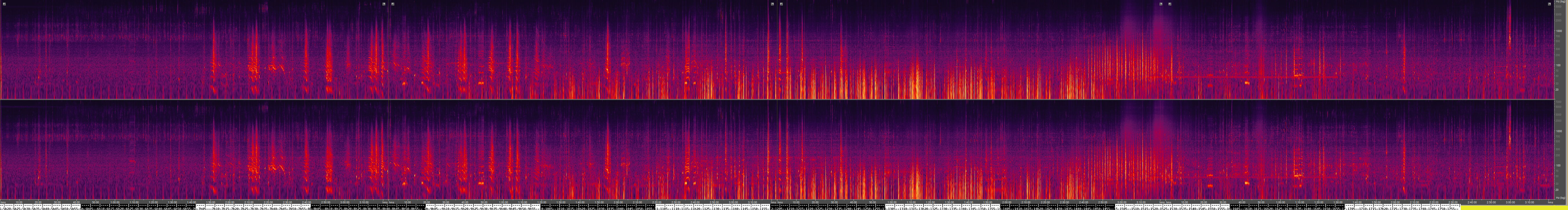Click the fourth clip's fade-in handle

pos(1170,4)
